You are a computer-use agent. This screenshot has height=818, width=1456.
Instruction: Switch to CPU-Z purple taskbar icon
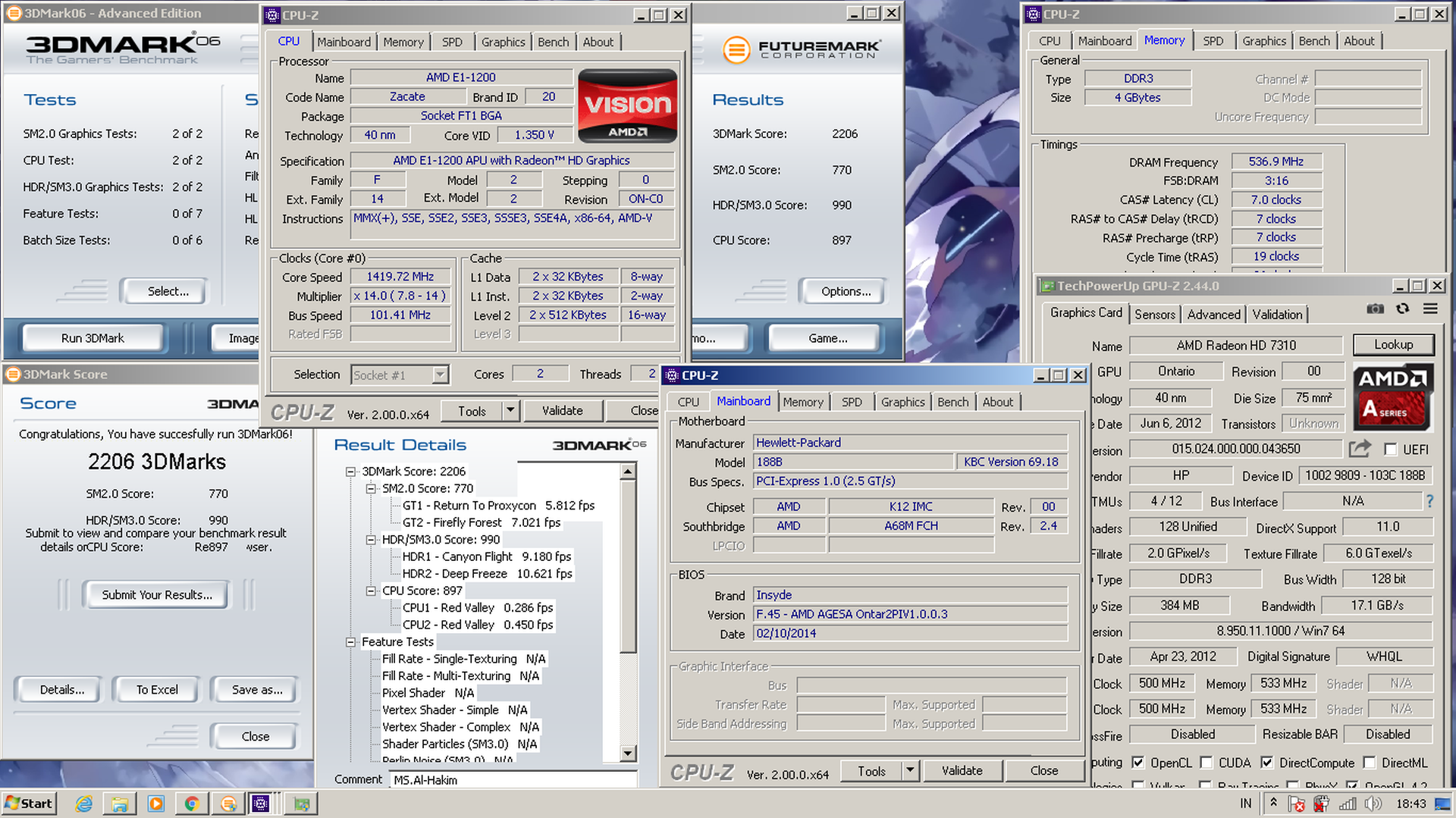(261, 804)
